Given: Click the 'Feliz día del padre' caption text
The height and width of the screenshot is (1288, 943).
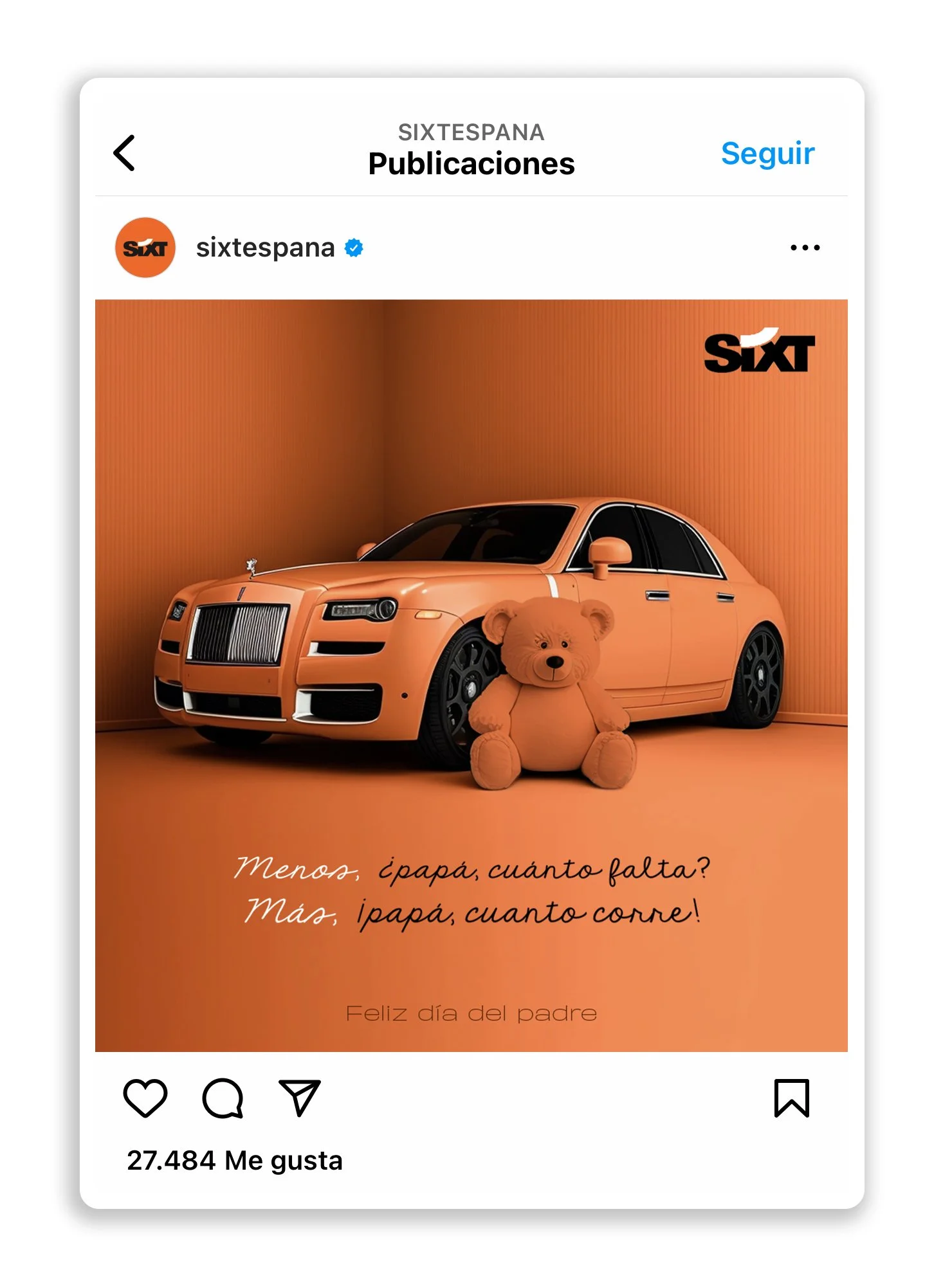Looking at the screenshot, I should [x=471, y=1013].
